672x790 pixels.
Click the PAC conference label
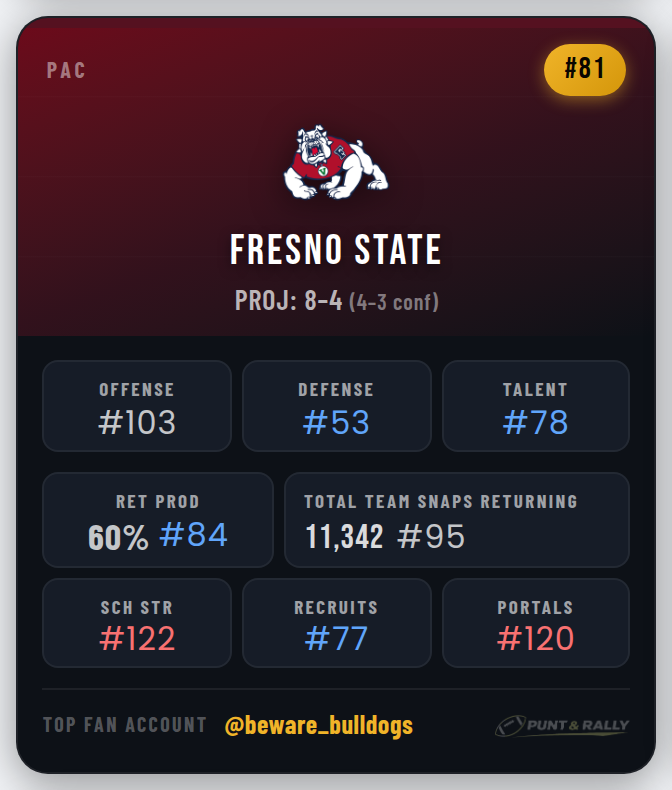point(66,71)
